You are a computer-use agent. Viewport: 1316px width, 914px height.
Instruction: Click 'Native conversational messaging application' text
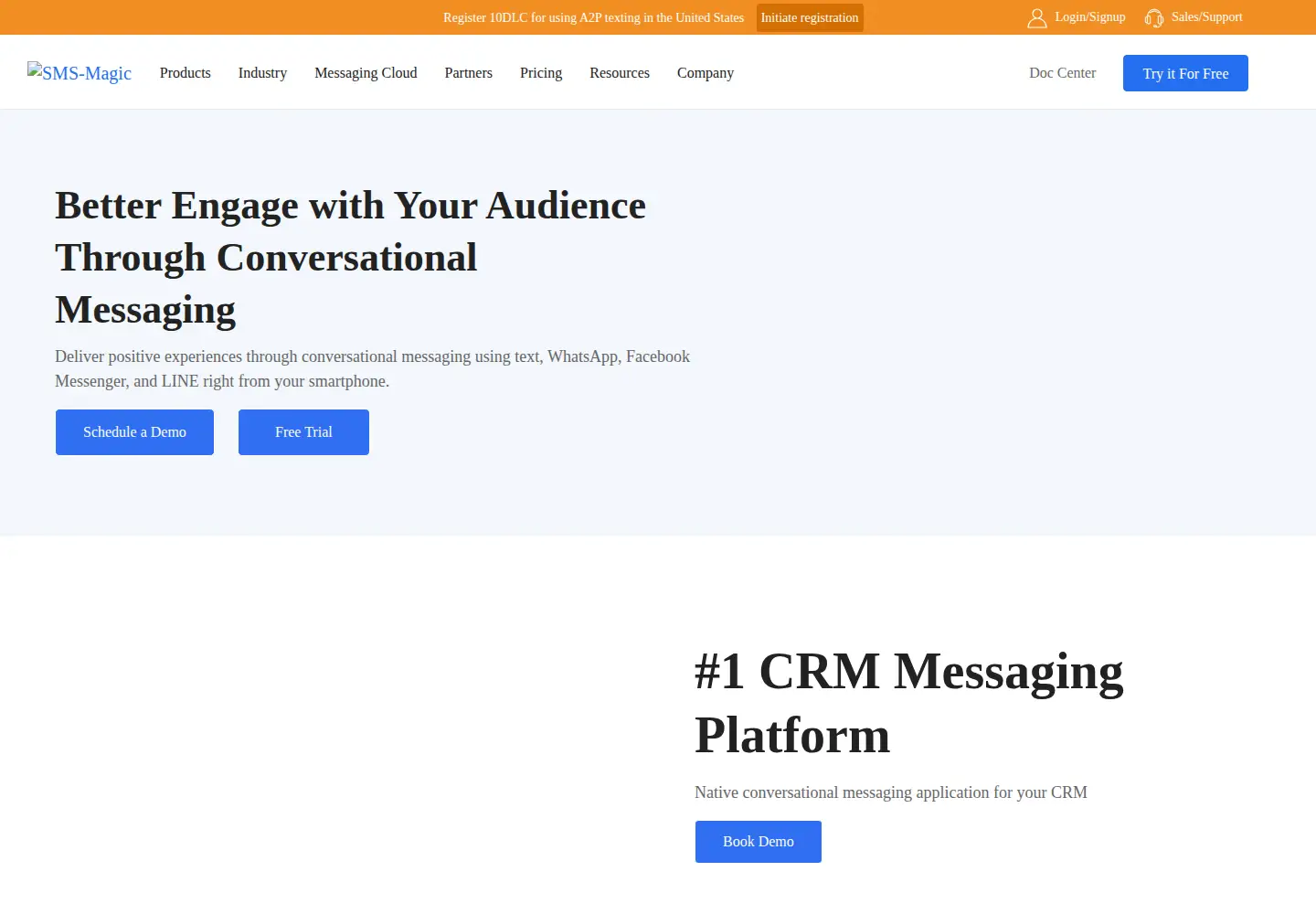click(891, 792)
